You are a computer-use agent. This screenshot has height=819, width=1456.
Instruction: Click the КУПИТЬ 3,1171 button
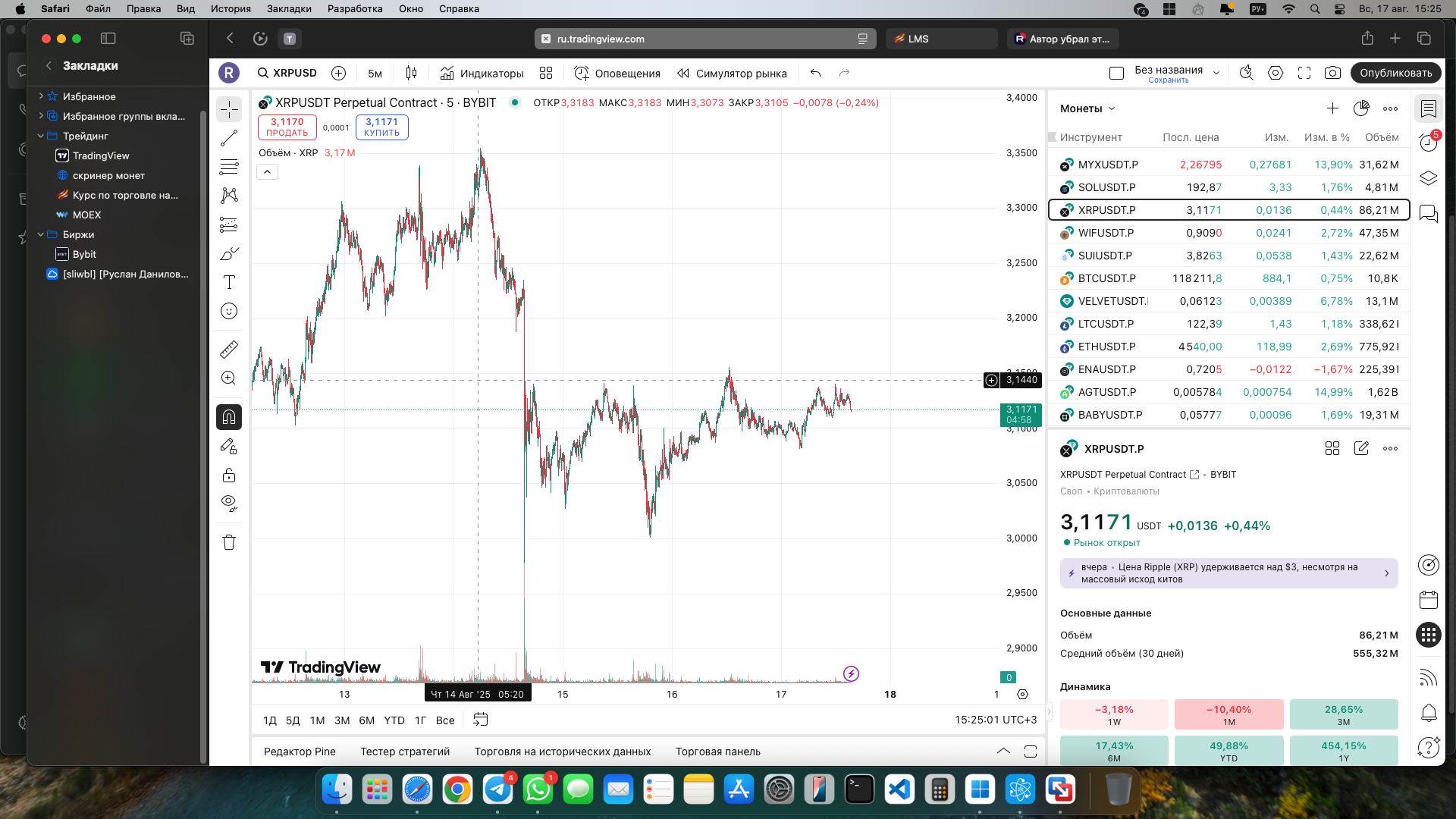pos(381,127)
